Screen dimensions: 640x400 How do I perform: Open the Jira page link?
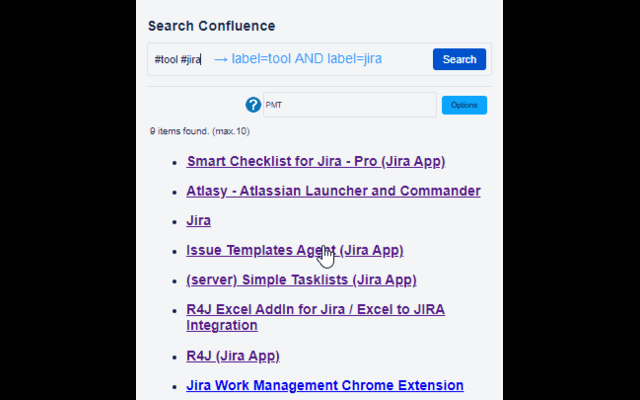pos(198,220)
